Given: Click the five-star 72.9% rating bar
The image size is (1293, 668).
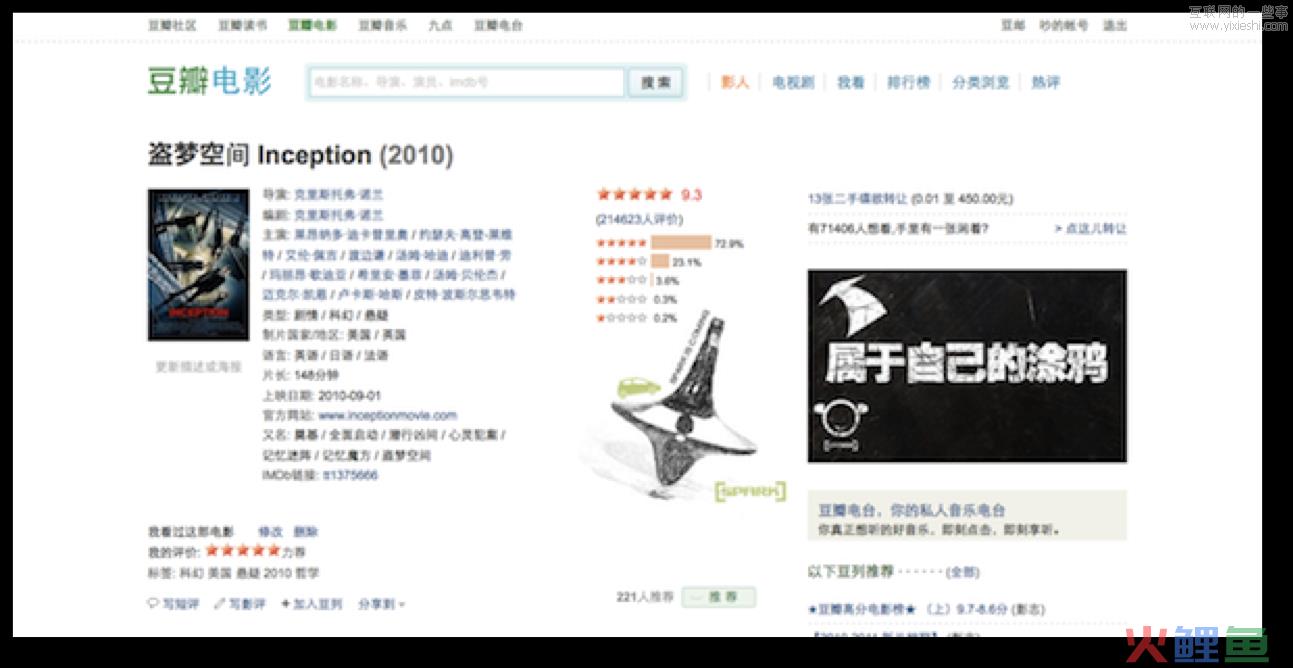Looking at the screenshot, I should pos(681,243).
